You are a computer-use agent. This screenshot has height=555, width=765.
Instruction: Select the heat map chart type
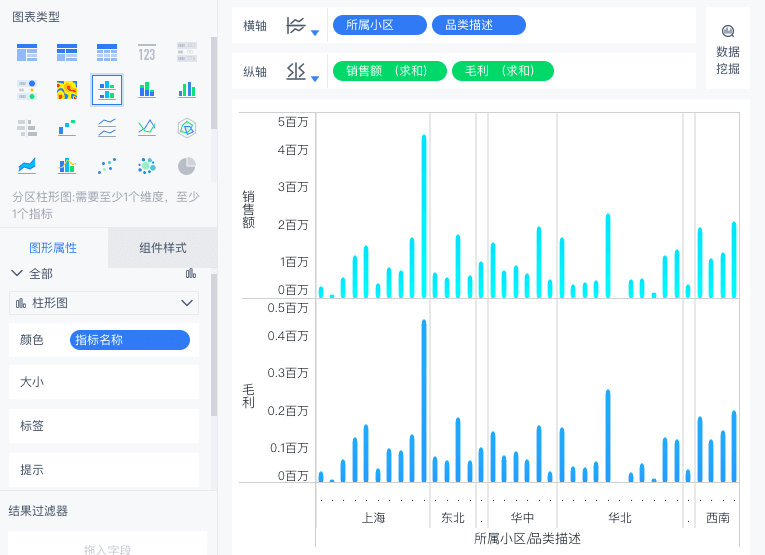pos(67,90)
